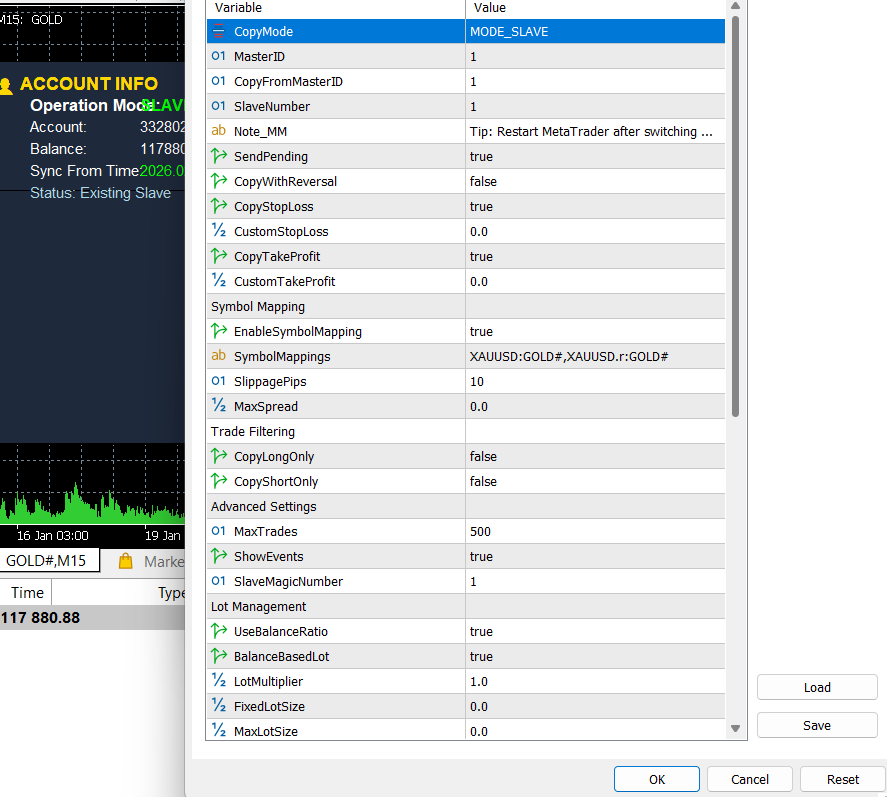Click the integer icon next to MasterID

pyautogui.click(x=218, y=56)
